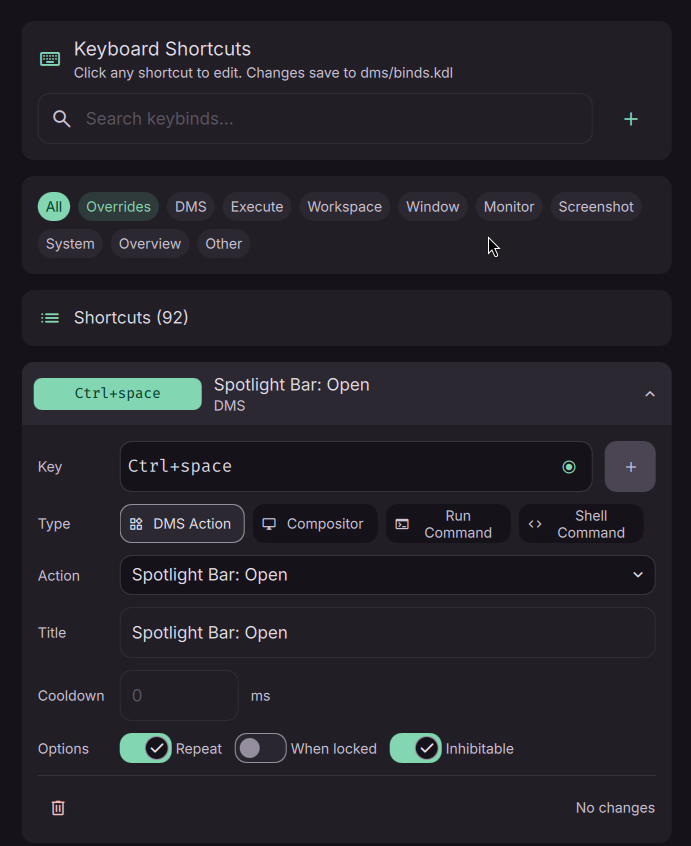Collapse the Ctrl+space shortcut chevron

(650, 394)
